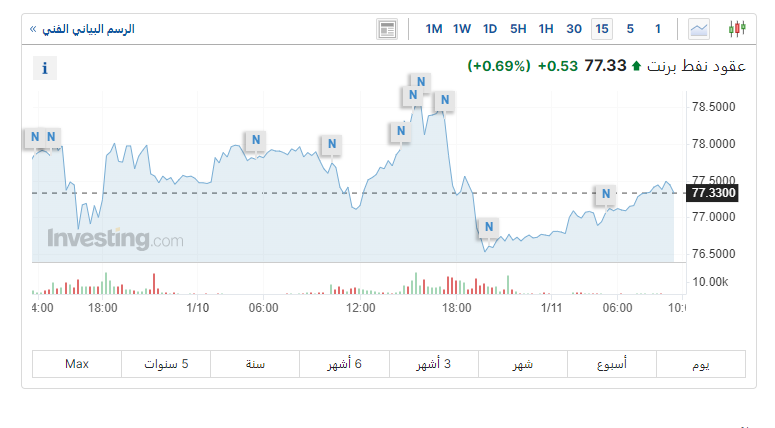Select the يوم range tab

pyautogui.click(x=700, y=364)
